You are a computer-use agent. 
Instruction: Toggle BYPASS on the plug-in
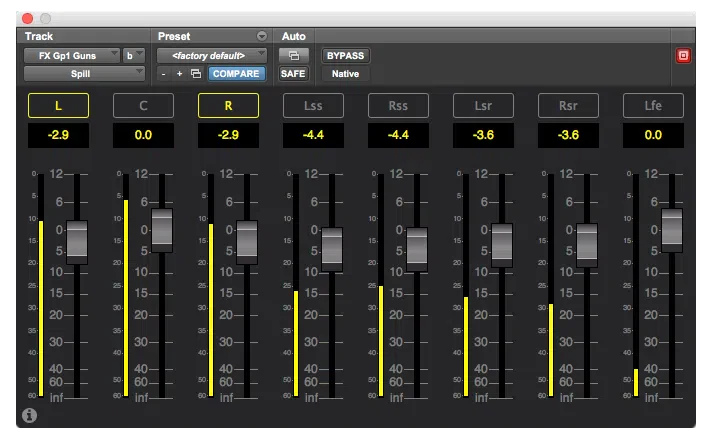click(345, 56)
